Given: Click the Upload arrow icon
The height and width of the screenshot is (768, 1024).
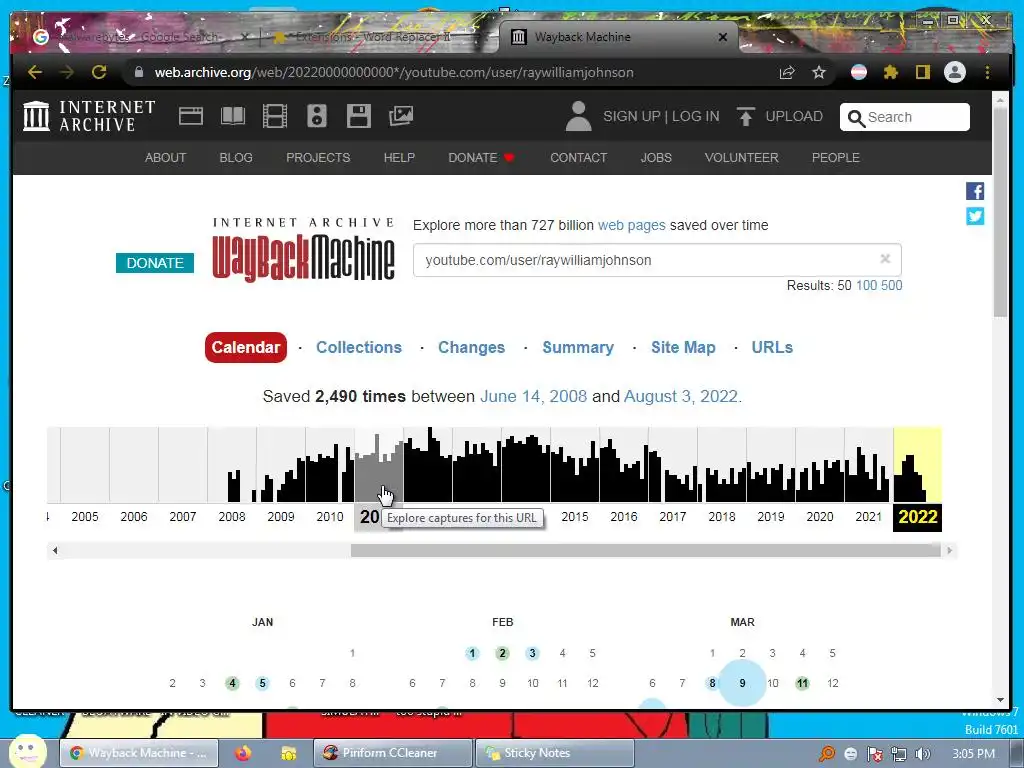Looking at the screenshot, I should (x=745, y=116).
